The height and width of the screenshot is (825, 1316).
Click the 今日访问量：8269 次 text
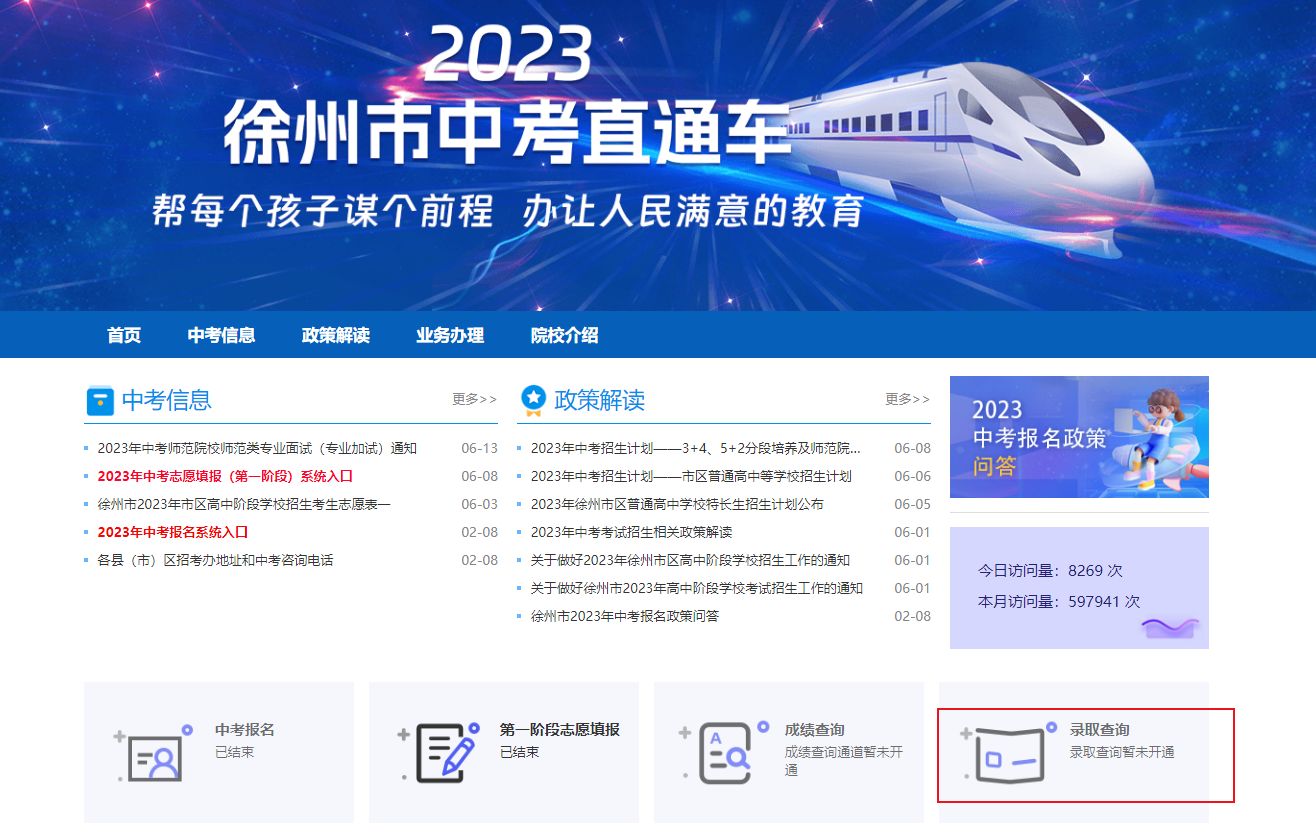1050,570
